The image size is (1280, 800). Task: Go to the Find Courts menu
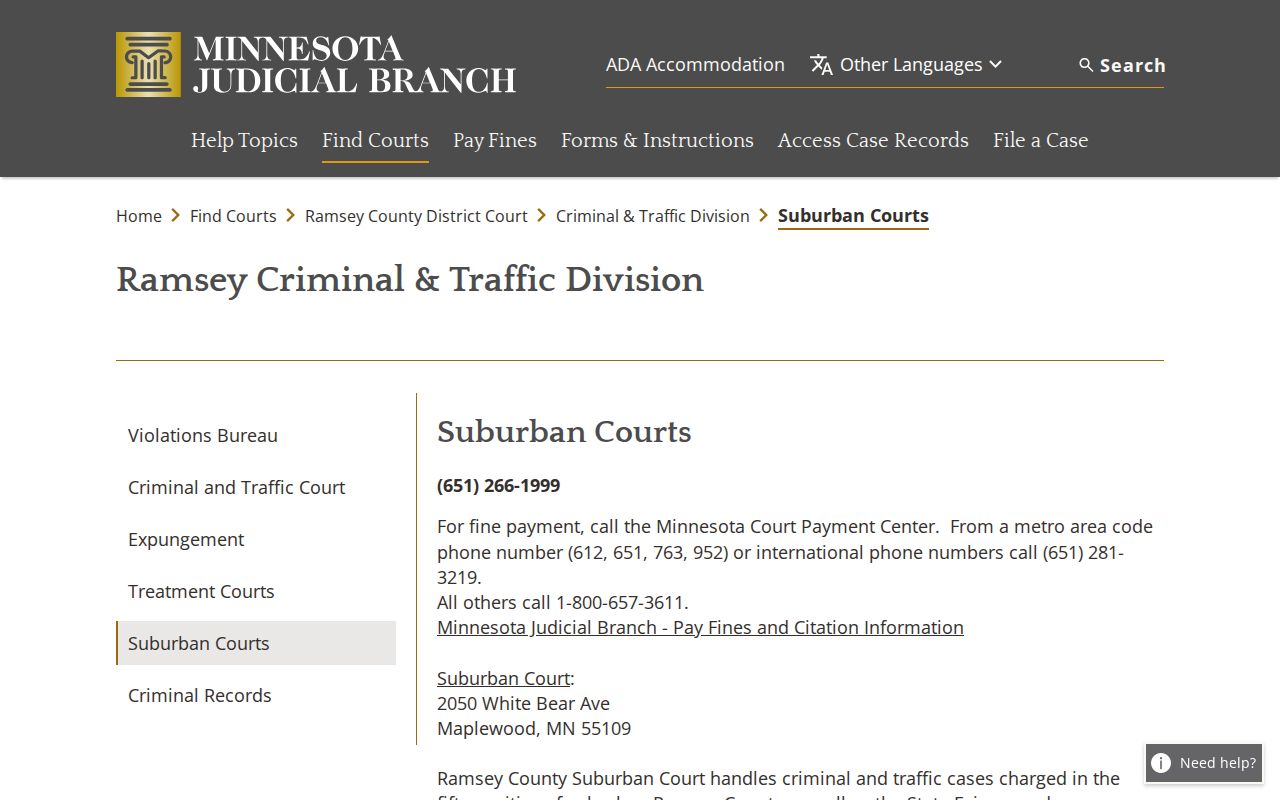coord(375,140)
